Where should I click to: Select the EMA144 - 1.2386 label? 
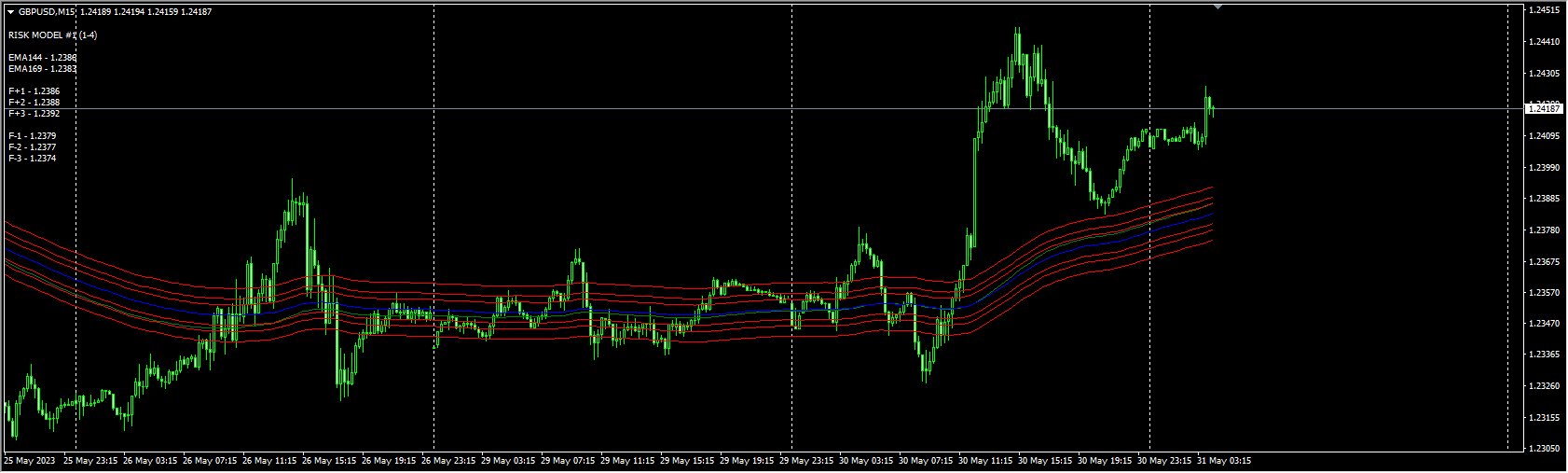(43, 58)
